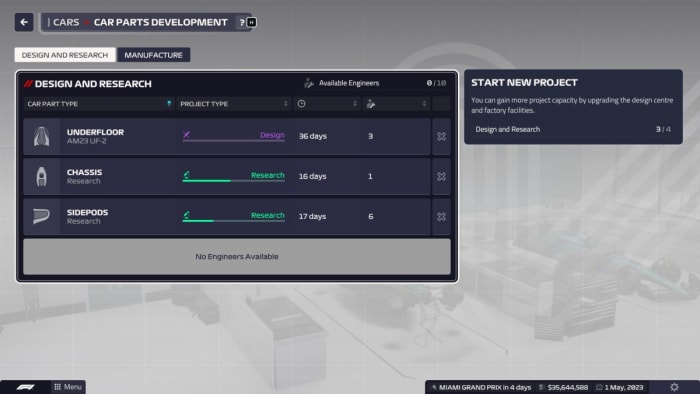Click the engineers column header icon
The width and height of the screenshot is (700, 394).
pos(371,104)
